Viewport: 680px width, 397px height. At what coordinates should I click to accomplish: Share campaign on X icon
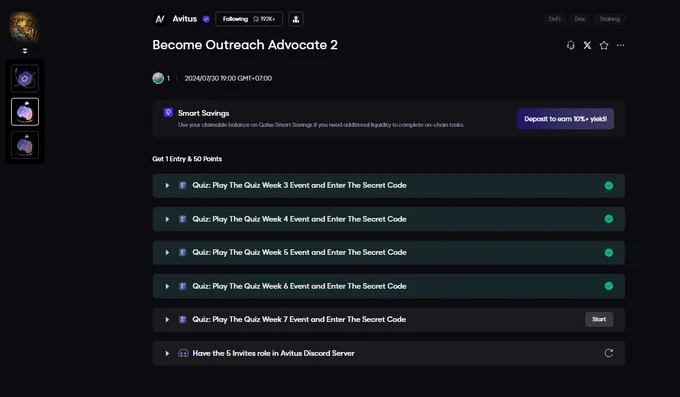tap(587, 45)
